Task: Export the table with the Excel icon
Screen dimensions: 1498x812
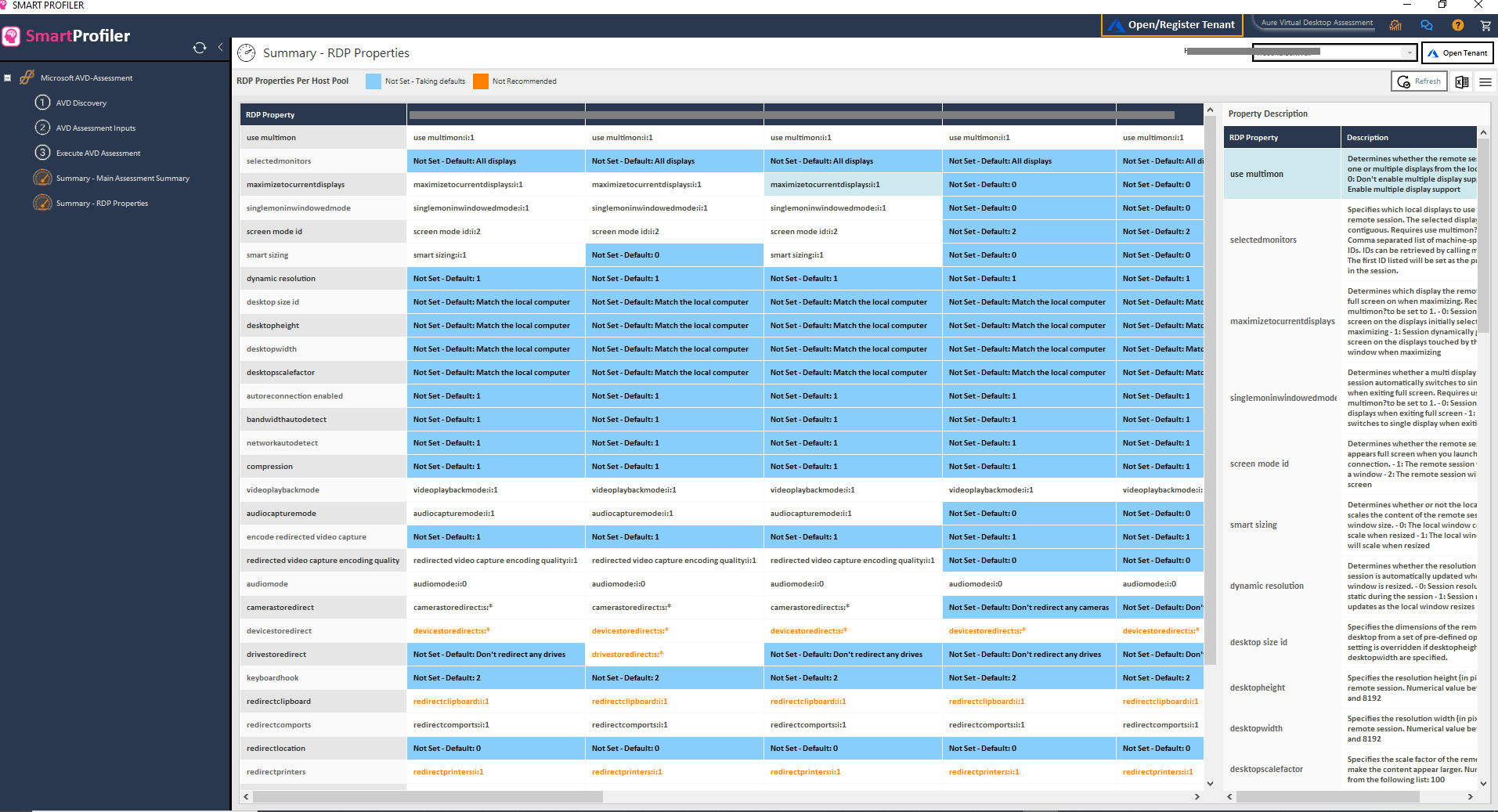Action: click(1461, 81)
